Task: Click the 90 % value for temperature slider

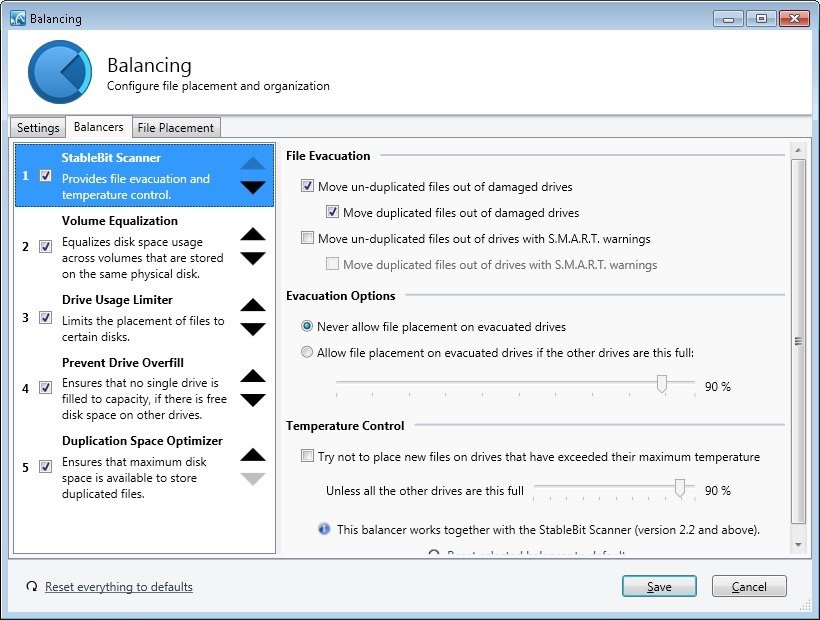Action: pos(718,491)
